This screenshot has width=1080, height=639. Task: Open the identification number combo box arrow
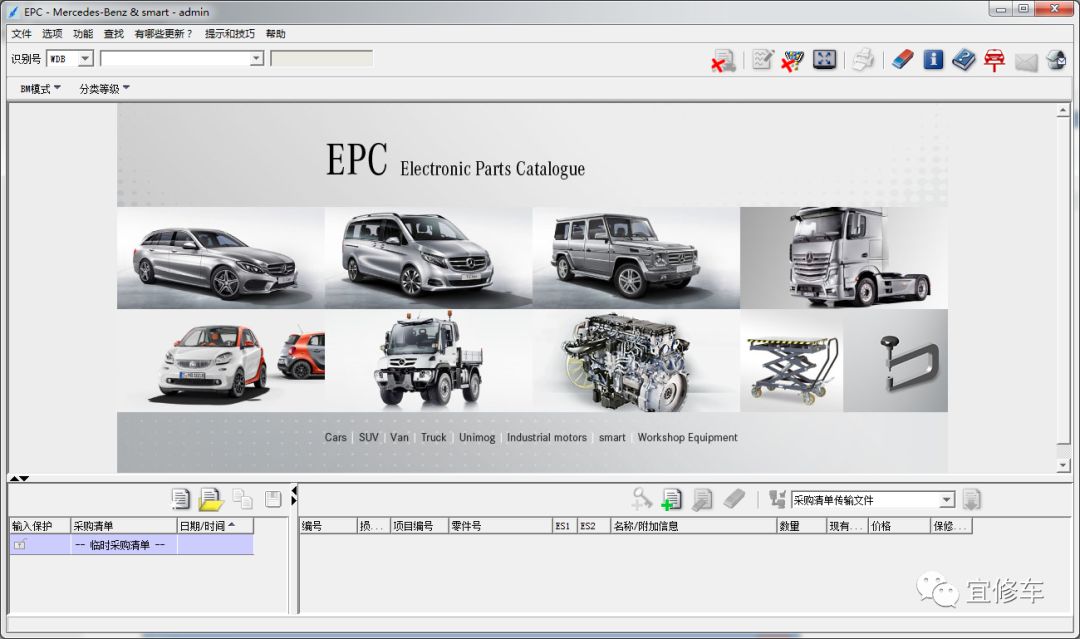tap(256, 59)
